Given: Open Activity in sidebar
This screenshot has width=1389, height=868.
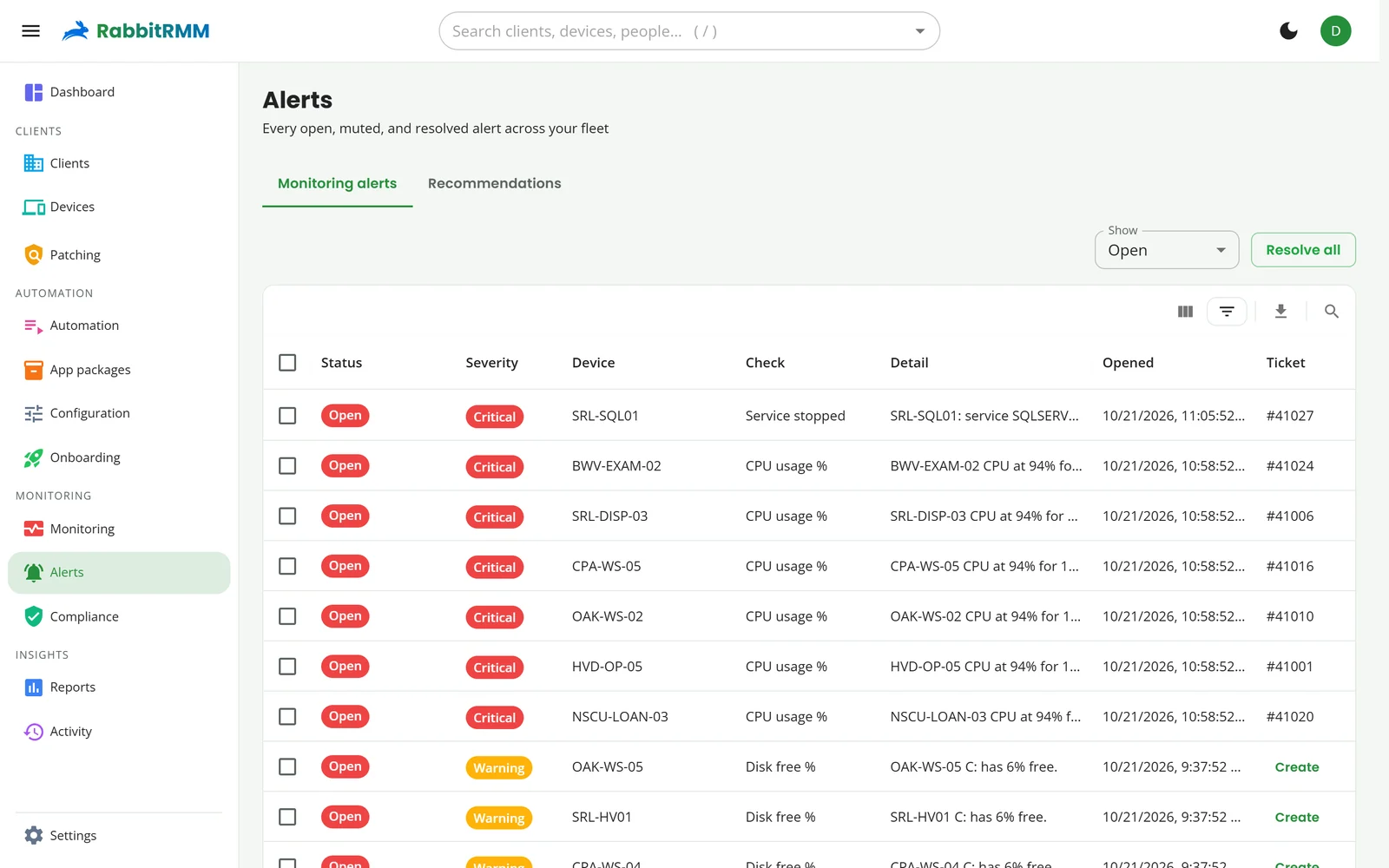Looking at the screenshot, I should (x=119, y=732).
